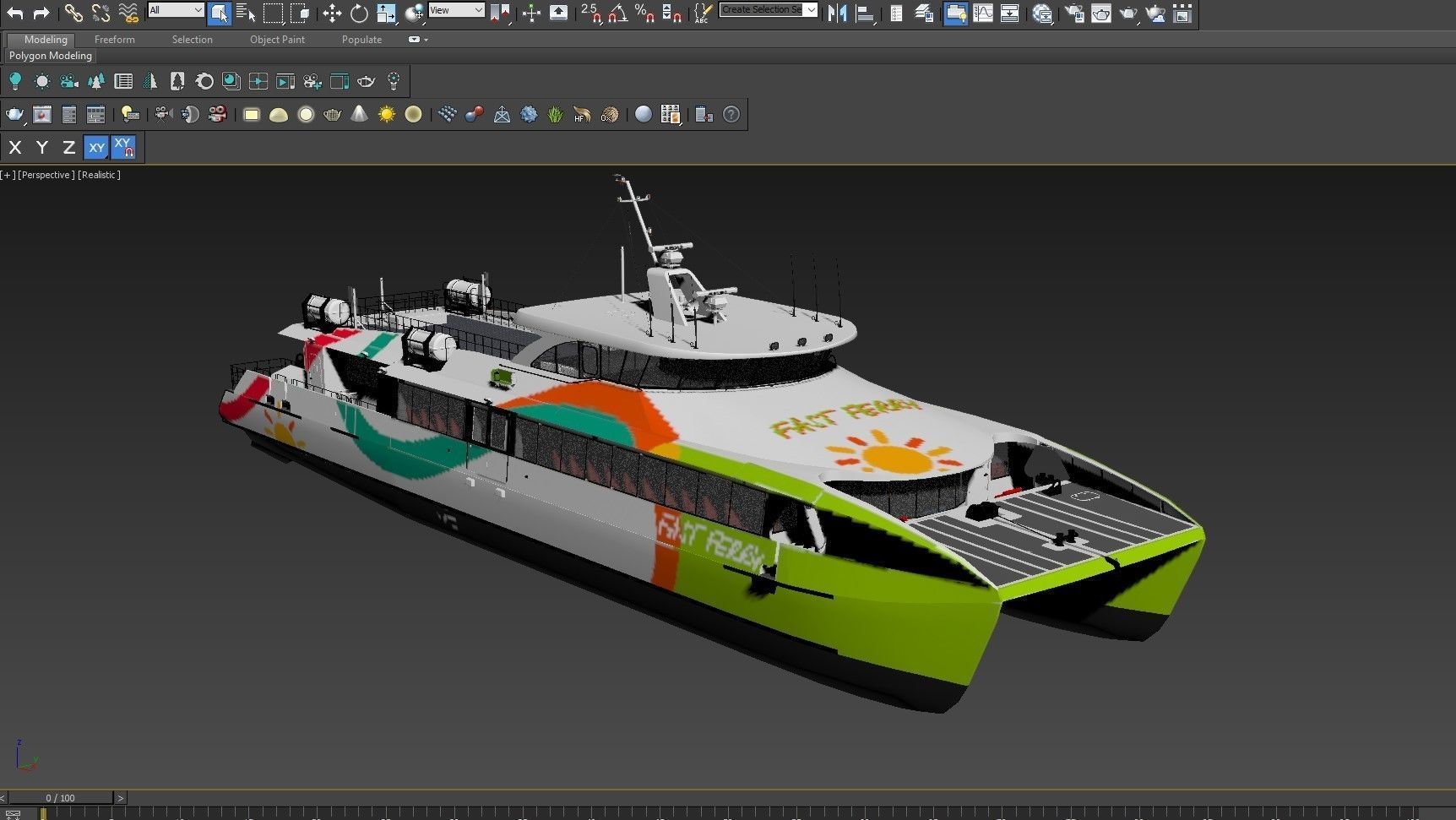Click the Redo arrow icon
The width and height of the screenshot is (1456, 820).
41,13
